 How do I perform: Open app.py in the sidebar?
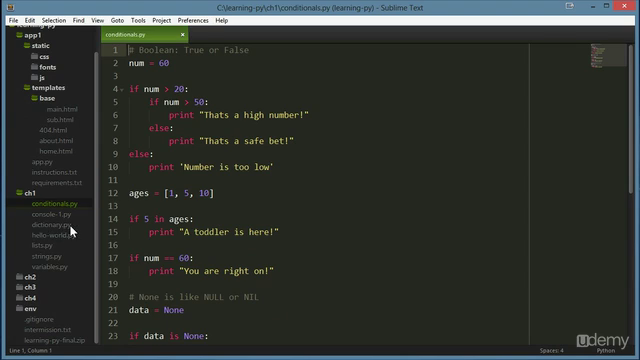coord(42,162)
